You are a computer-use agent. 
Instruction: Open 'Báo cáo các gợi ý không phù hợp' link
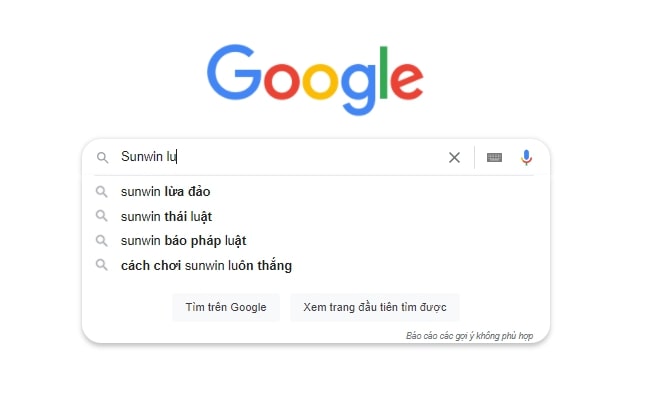tap(469, 336)
